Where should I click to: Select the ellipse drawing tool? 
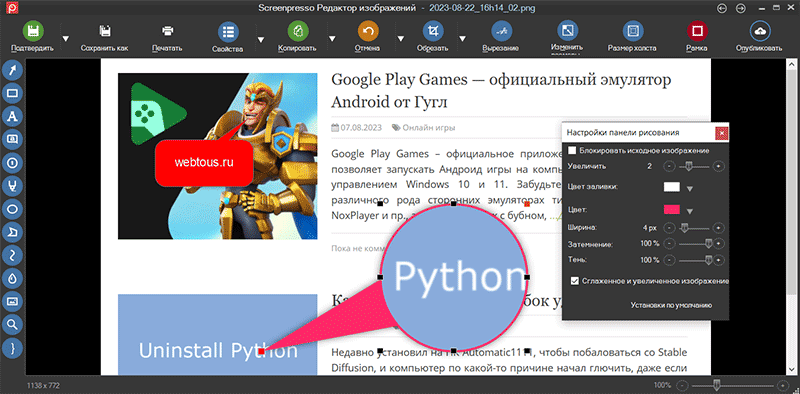coord(13,209)
